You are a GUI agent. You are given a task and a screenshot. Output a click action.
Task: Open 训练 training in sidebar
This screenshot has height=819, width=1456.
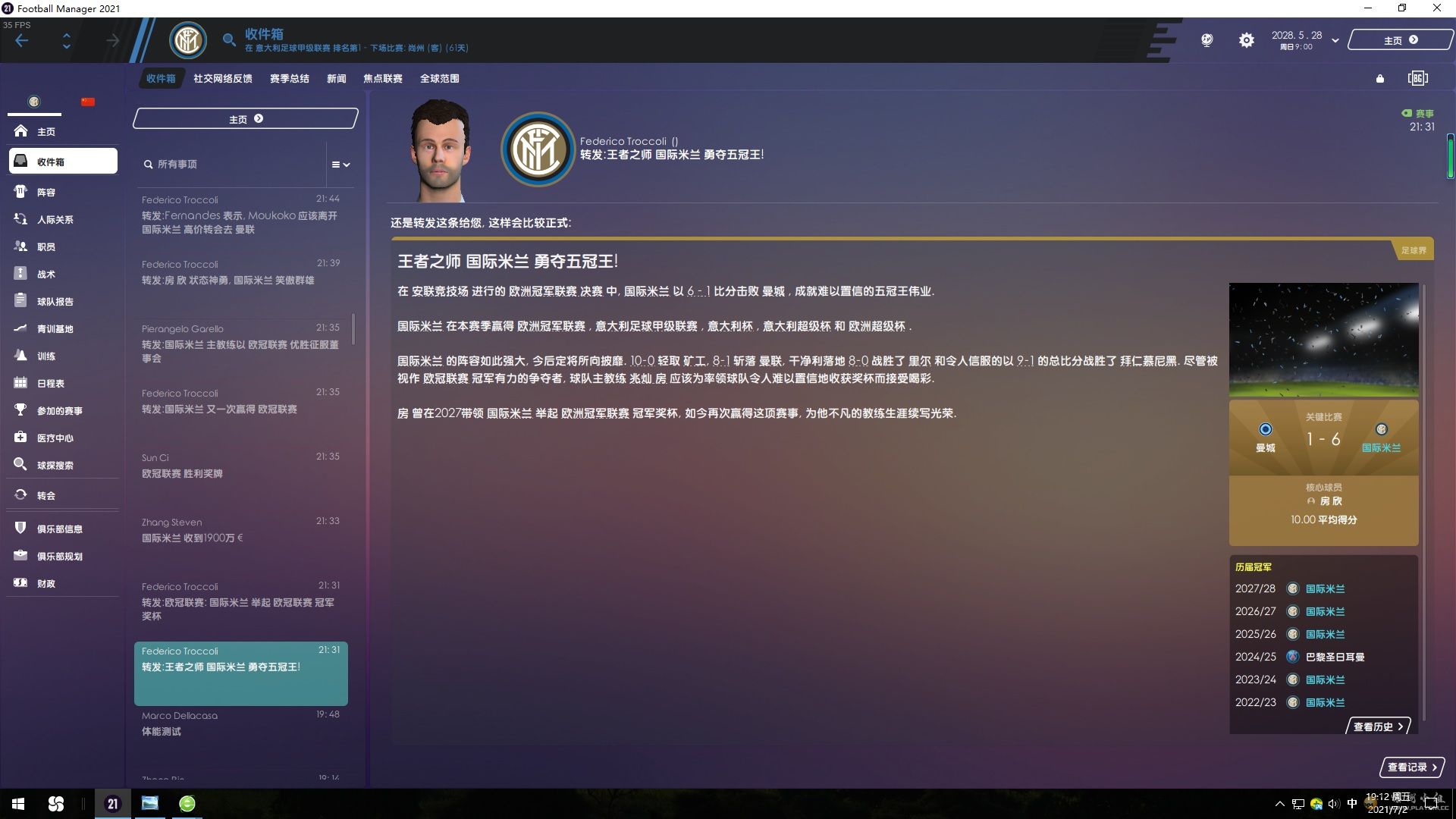pos(62,356)
